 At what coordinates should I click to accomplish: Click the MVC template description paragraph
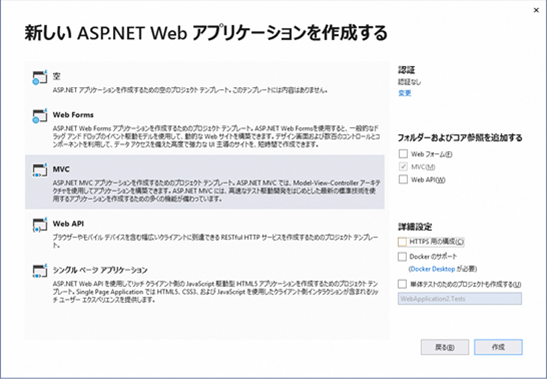(x=216, y=191)
